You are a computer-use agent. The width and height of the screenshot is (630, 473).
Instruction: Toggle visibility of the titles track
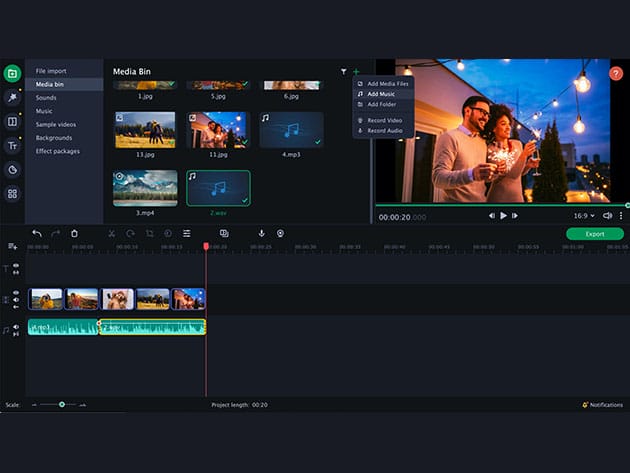click(16, 265)
